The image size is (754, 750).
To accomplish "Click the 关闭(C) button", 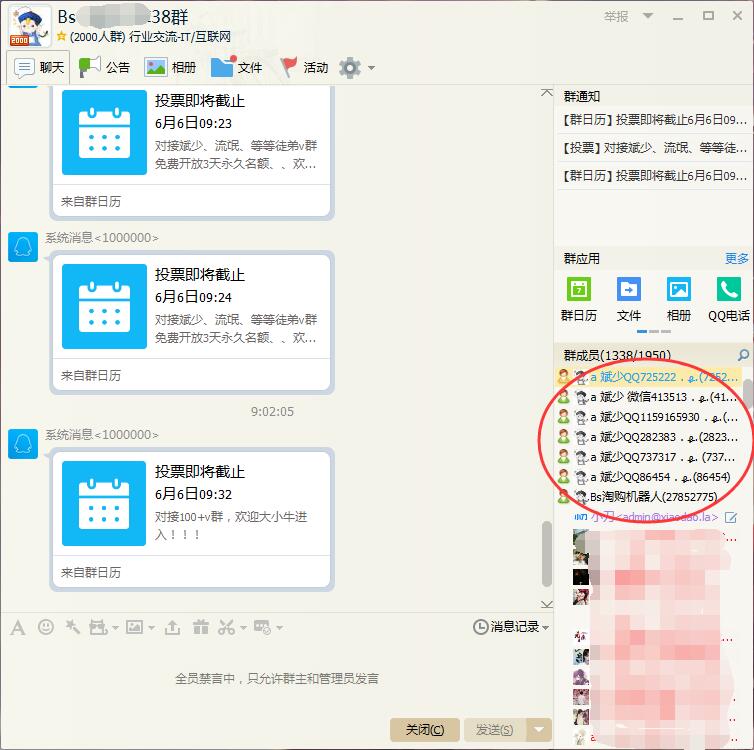I will tap(424, 730).
